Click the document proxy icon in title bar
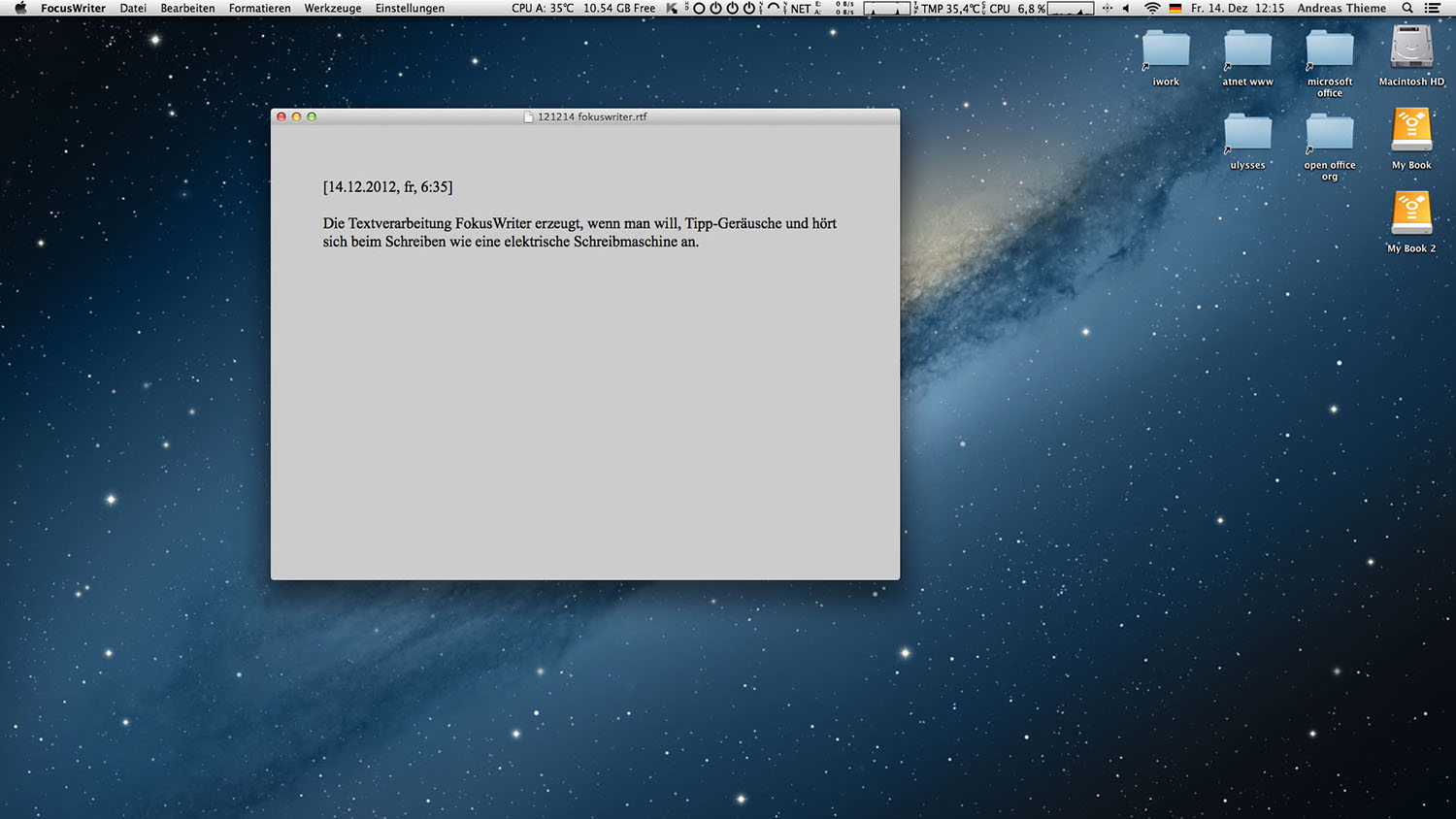This screenshot has width=1456, height=819. [x=529, y=116]
